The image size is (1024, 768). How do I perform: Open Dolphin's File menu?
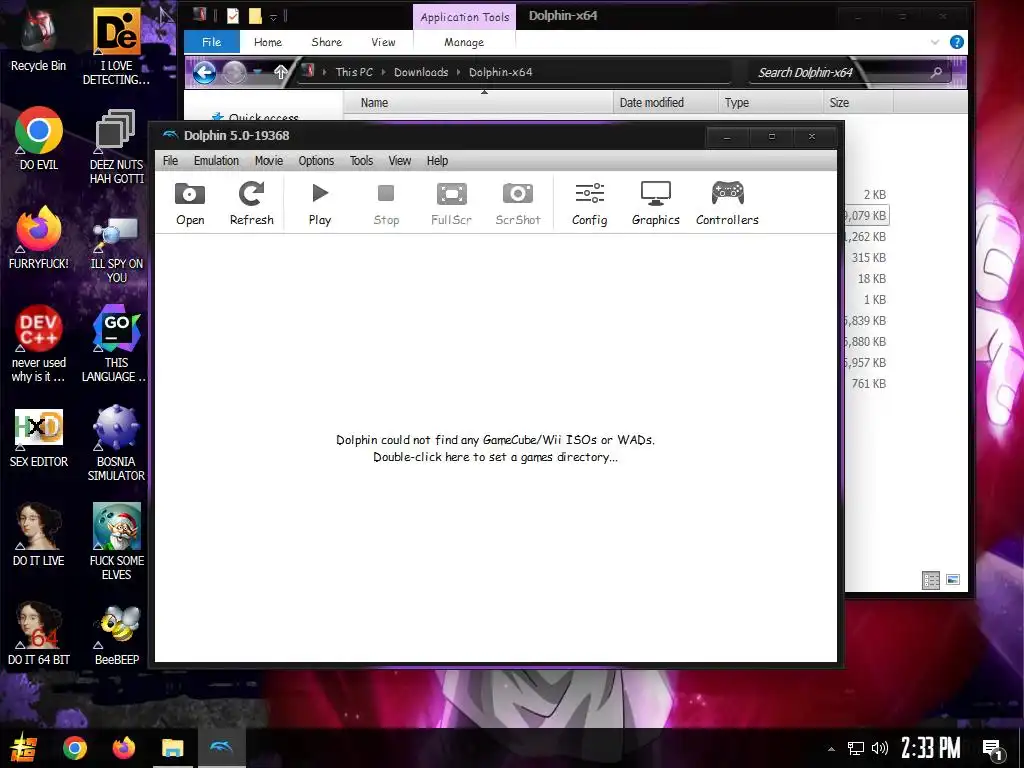(170, 161)
